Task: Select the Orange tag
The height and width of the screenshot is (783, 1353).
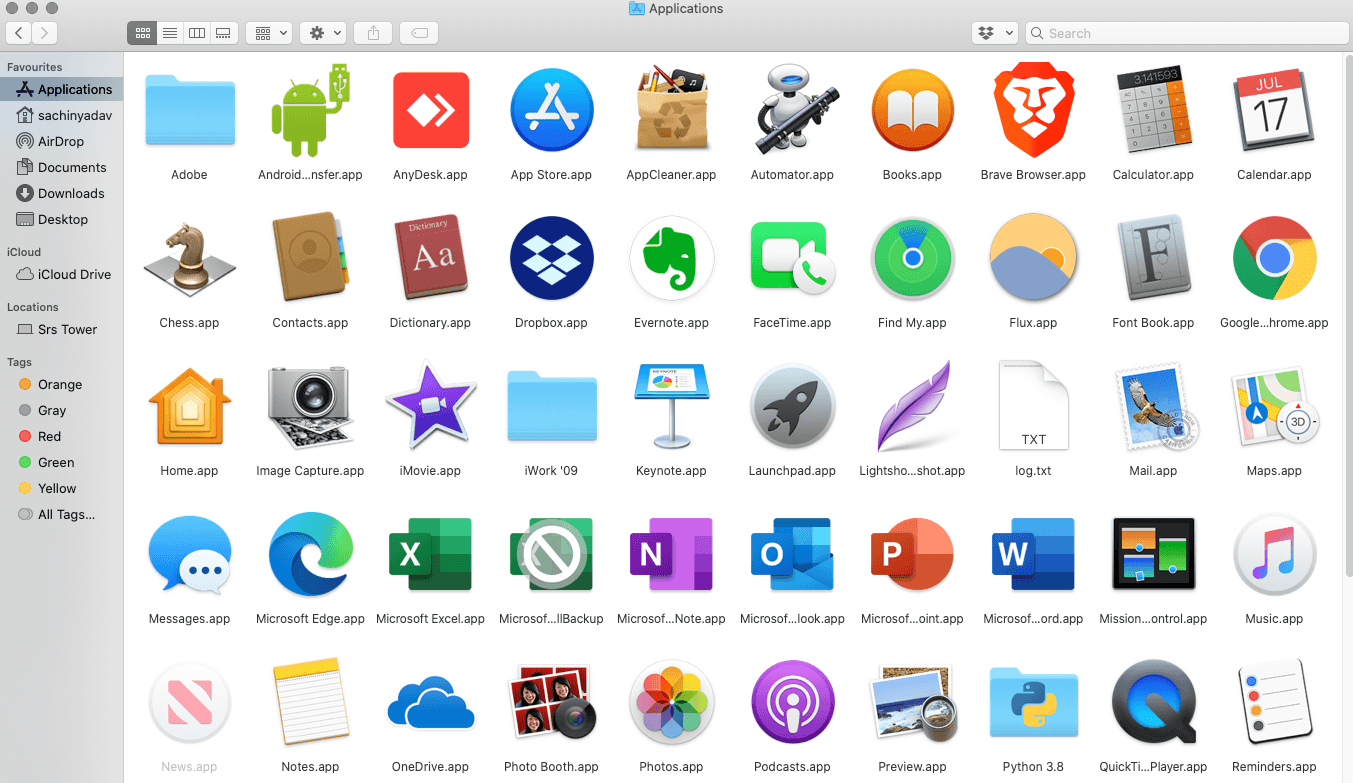Action: [x=62, y=384]
